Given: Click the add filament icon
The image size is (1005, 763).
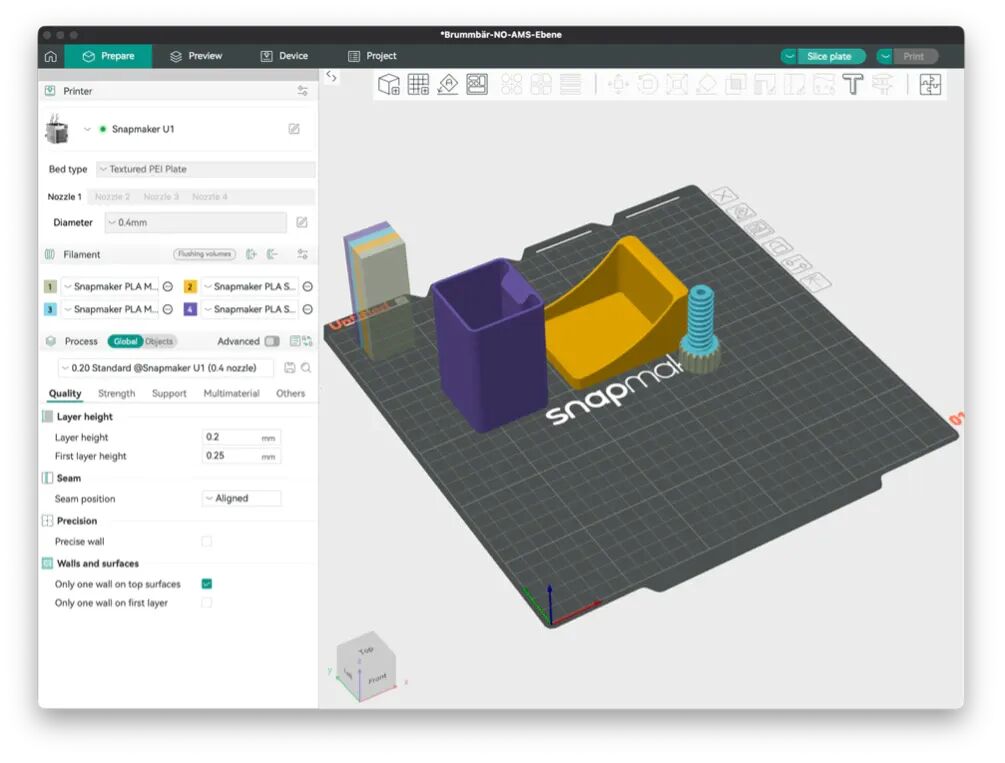Looking at the screenshot, I should (x=251, y=255).
